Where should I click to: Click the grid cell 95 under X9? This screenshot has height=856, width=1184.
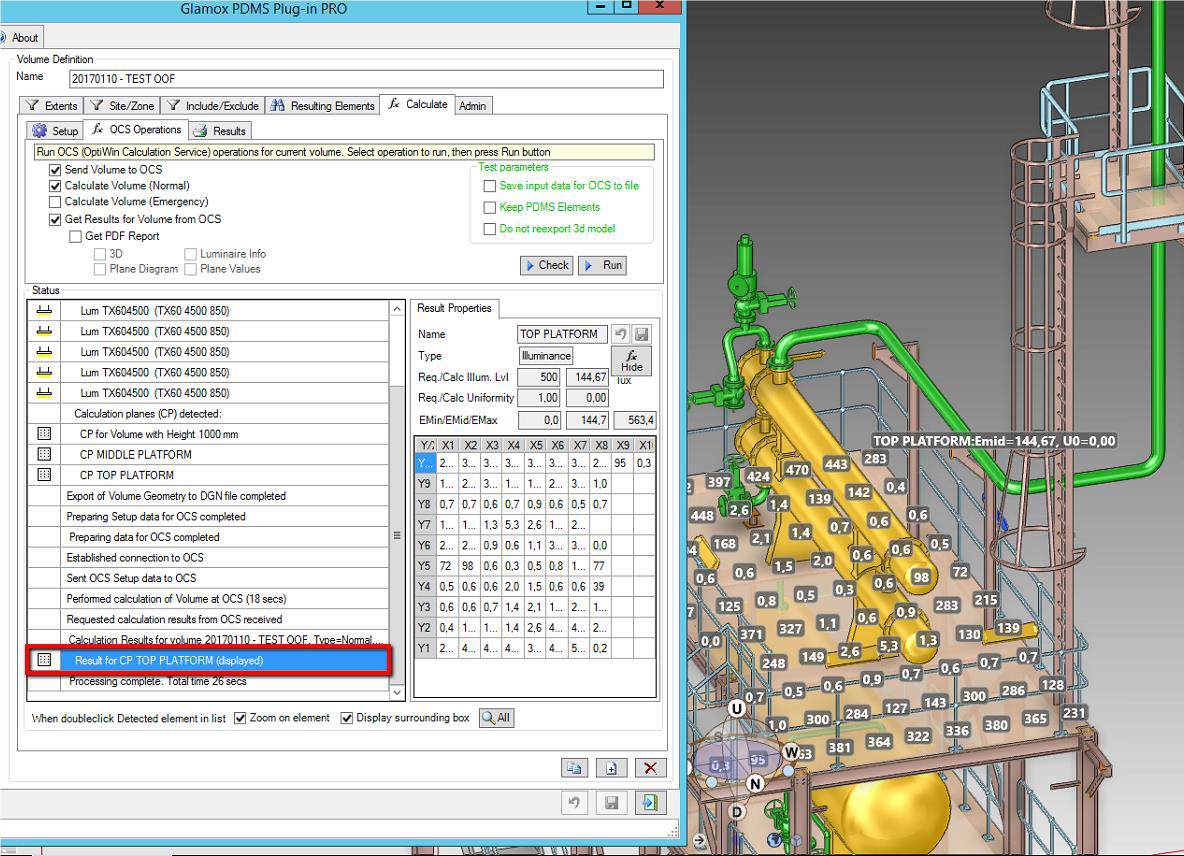pos(621,463)
